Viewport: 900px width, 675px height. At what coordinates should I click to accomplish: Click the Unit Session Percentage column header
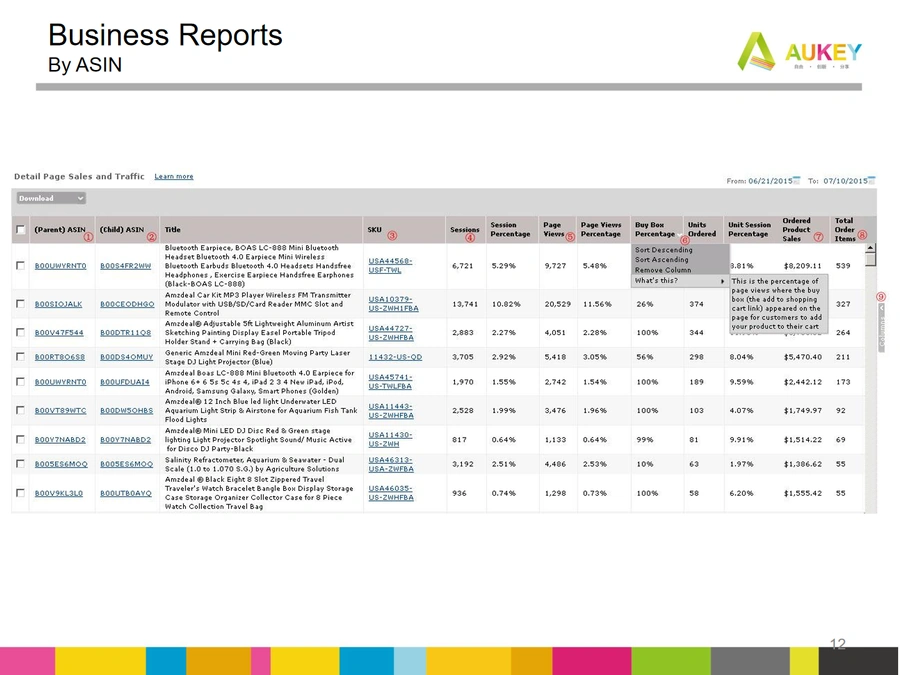pos(749,230)
